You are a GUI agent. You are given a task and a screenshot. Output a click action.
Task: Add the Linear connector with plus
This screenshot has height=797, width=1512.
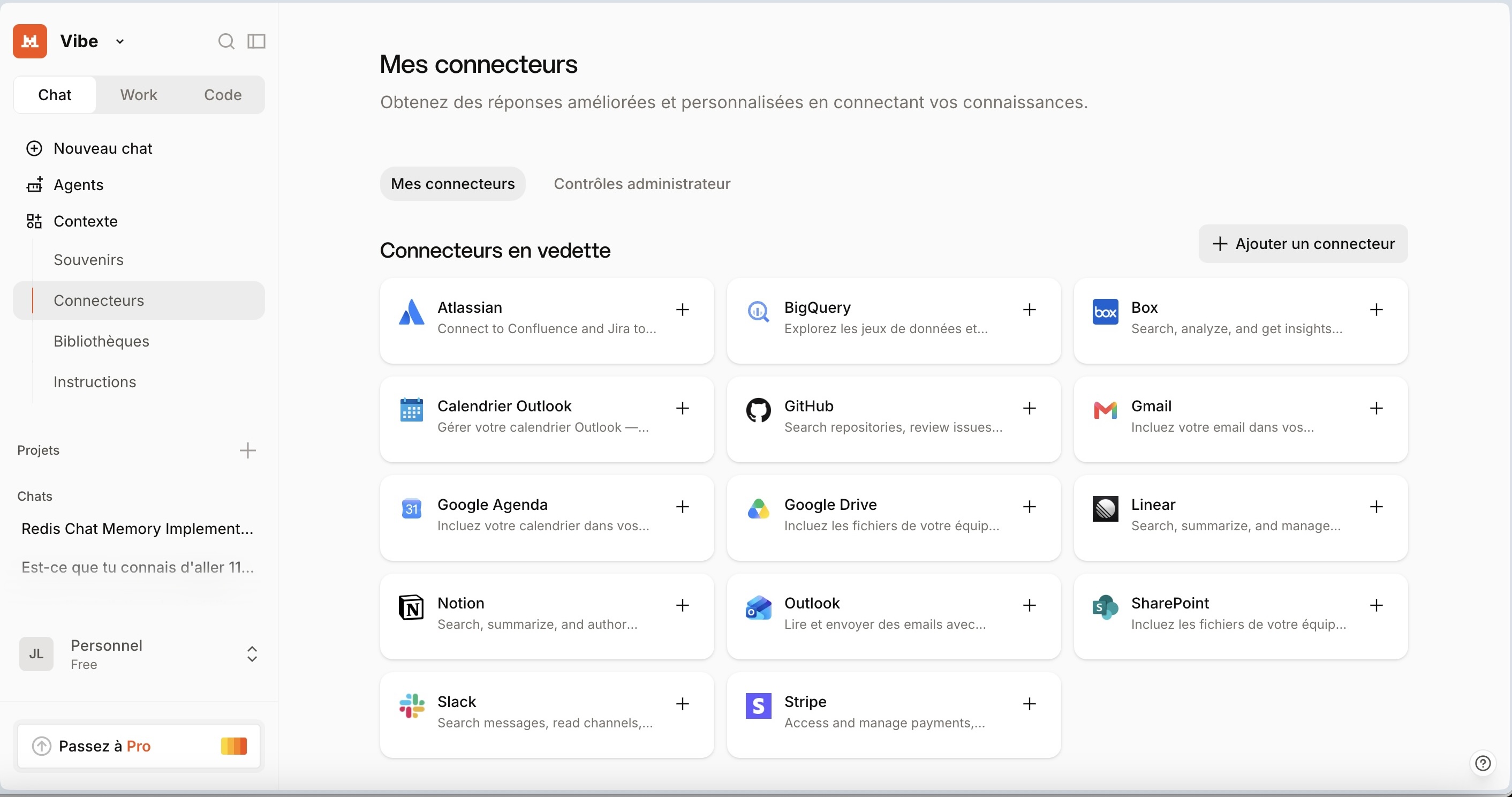[1376, 507]
